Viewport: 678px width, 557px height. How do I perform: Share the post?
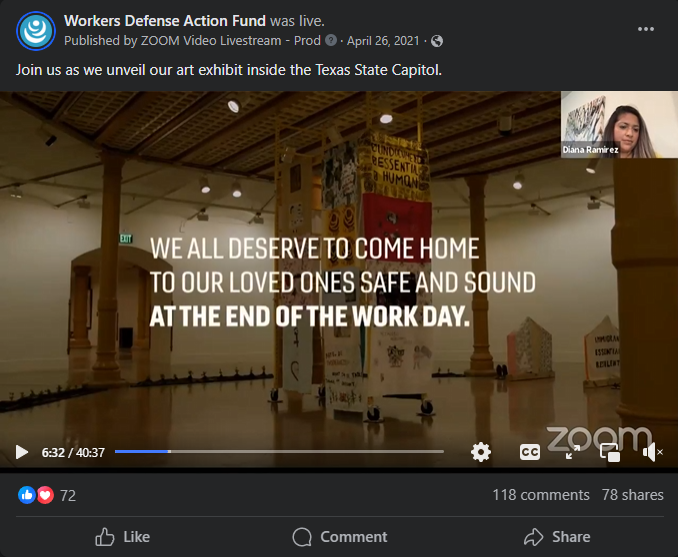[557, 537]
